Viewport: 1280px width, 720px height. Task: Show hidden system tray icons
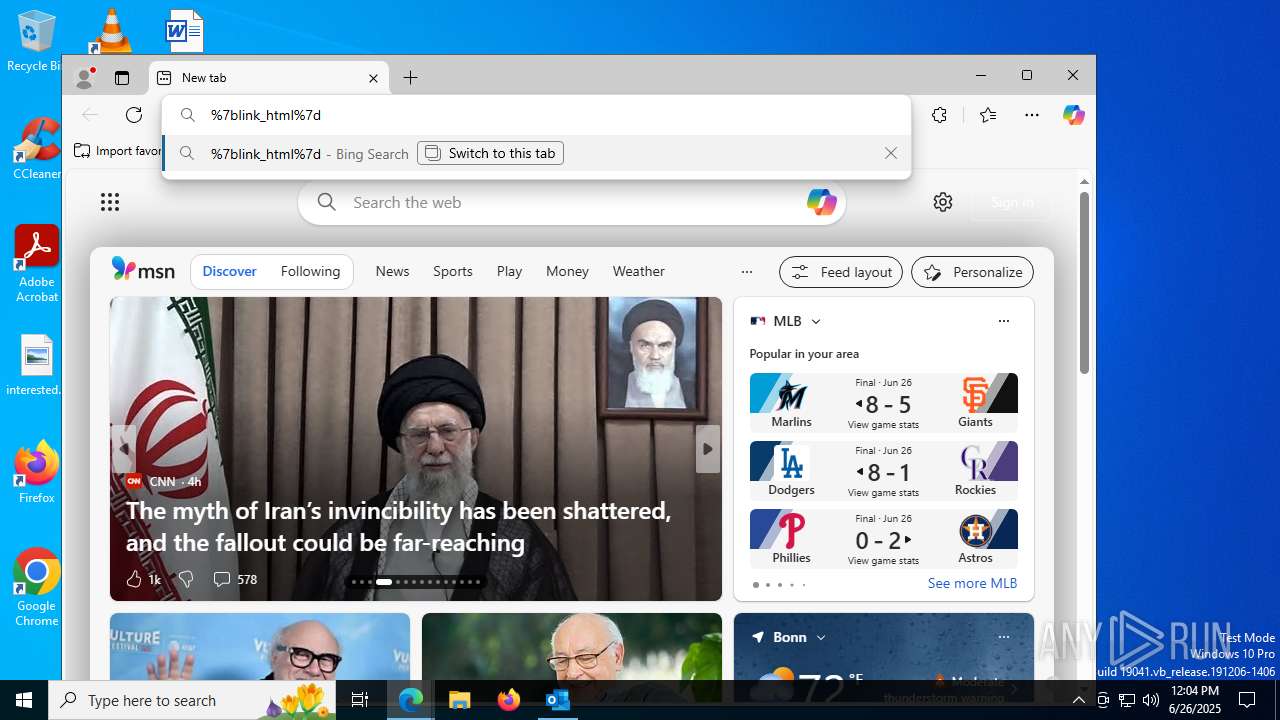[1078, 700]
